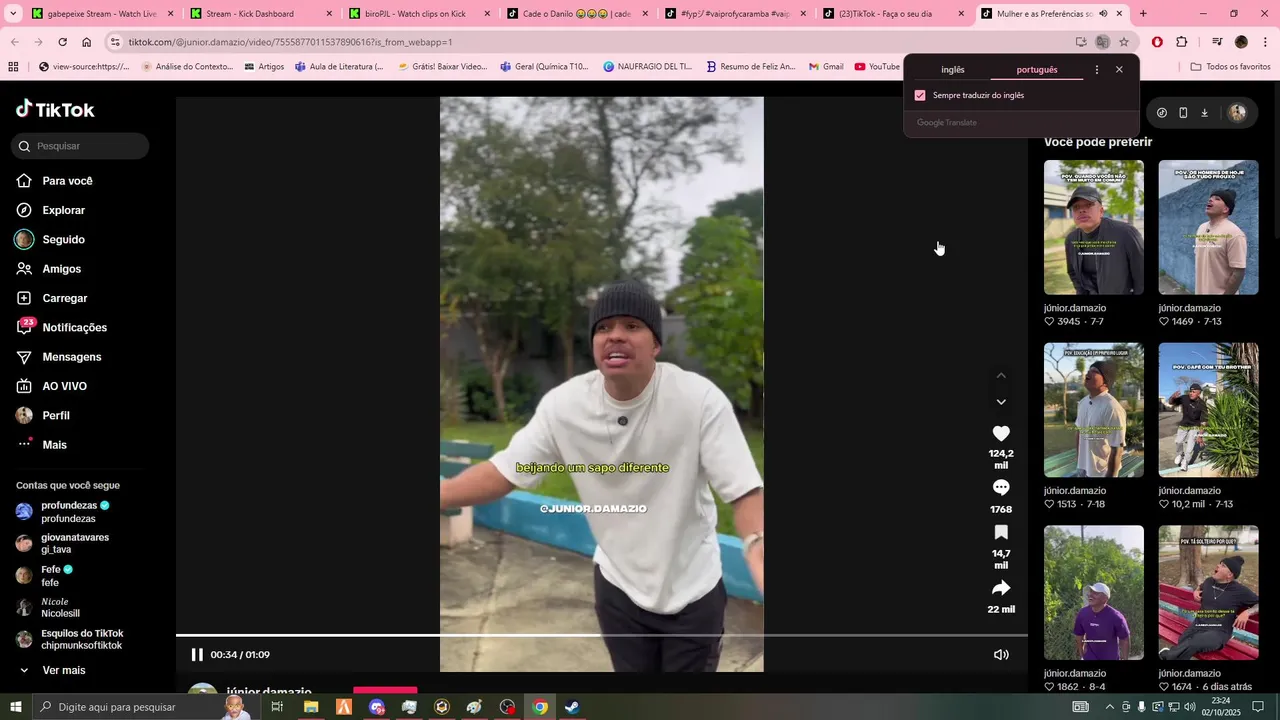The height and width of the screenshot is (720, 1280).
Task: Bookmark this page with the star icon
Action: point(1124,42)
